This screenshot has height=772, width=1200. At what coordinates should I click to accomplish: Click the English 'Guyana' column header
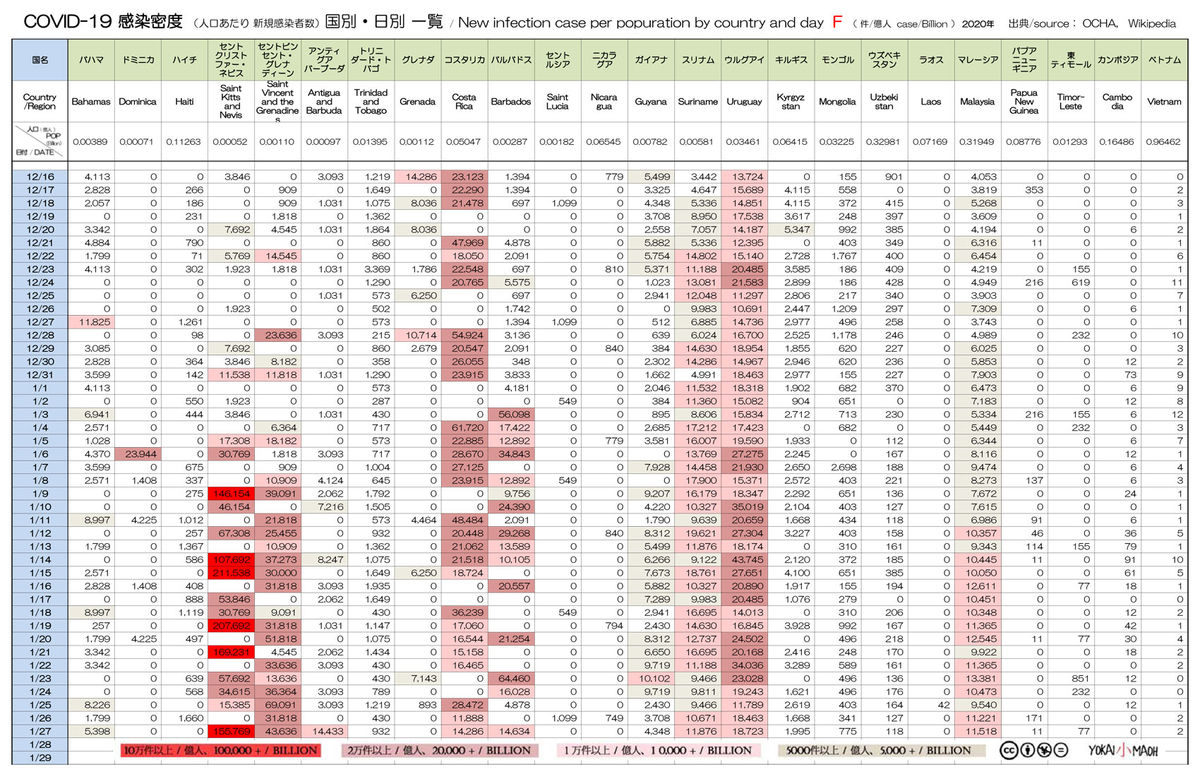click(x=651, y=102)
